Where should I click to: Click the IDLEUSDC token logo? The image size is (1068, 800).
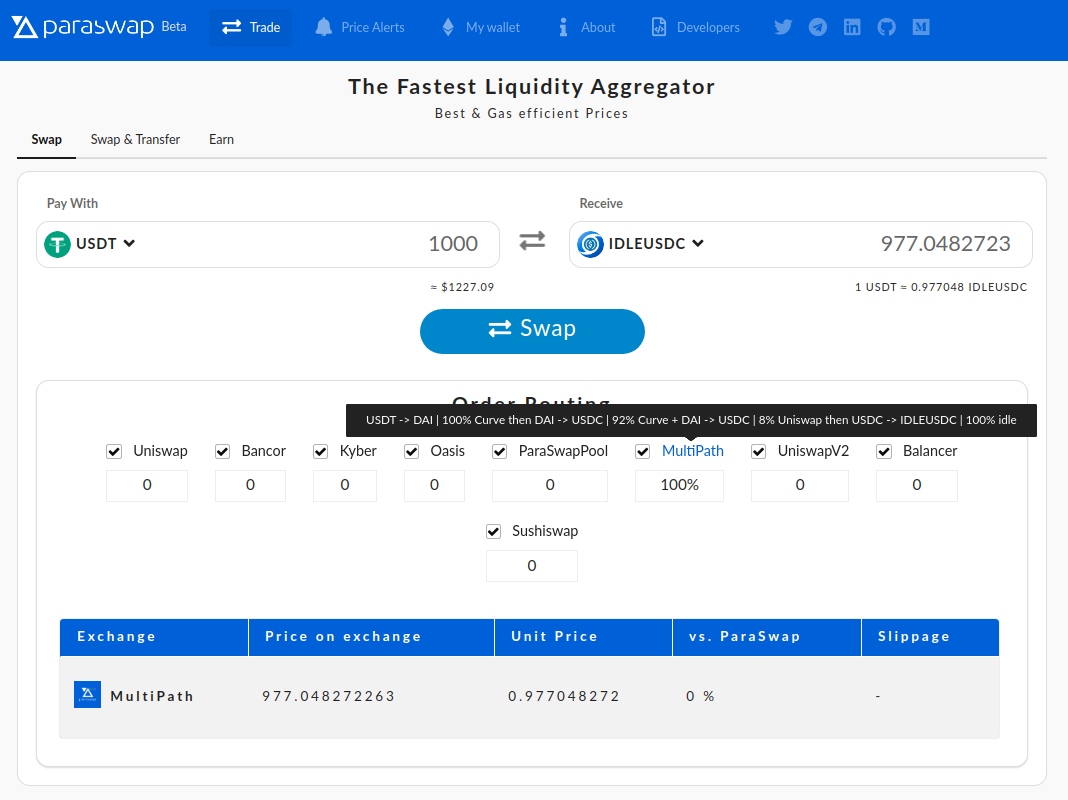point(590,244)
